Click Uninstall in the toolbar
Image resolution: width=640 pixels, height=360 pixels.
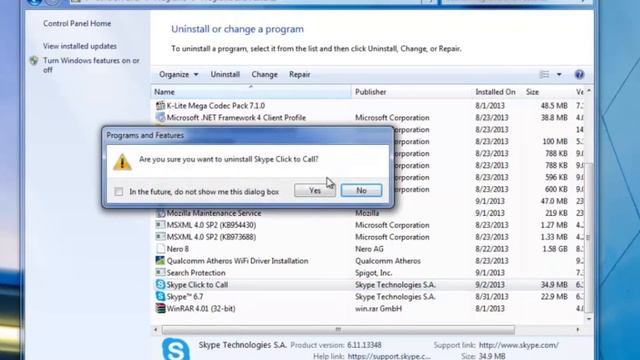click(225, 75)
